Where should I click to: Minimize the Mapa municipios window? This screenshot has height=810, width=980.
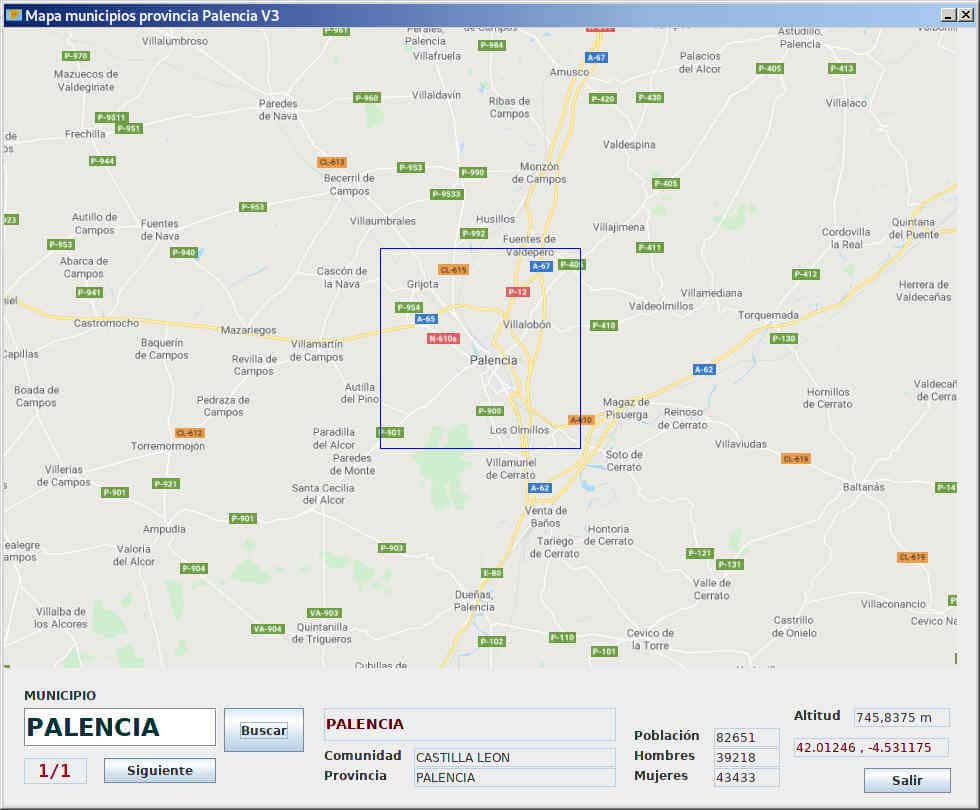[949, 15]
